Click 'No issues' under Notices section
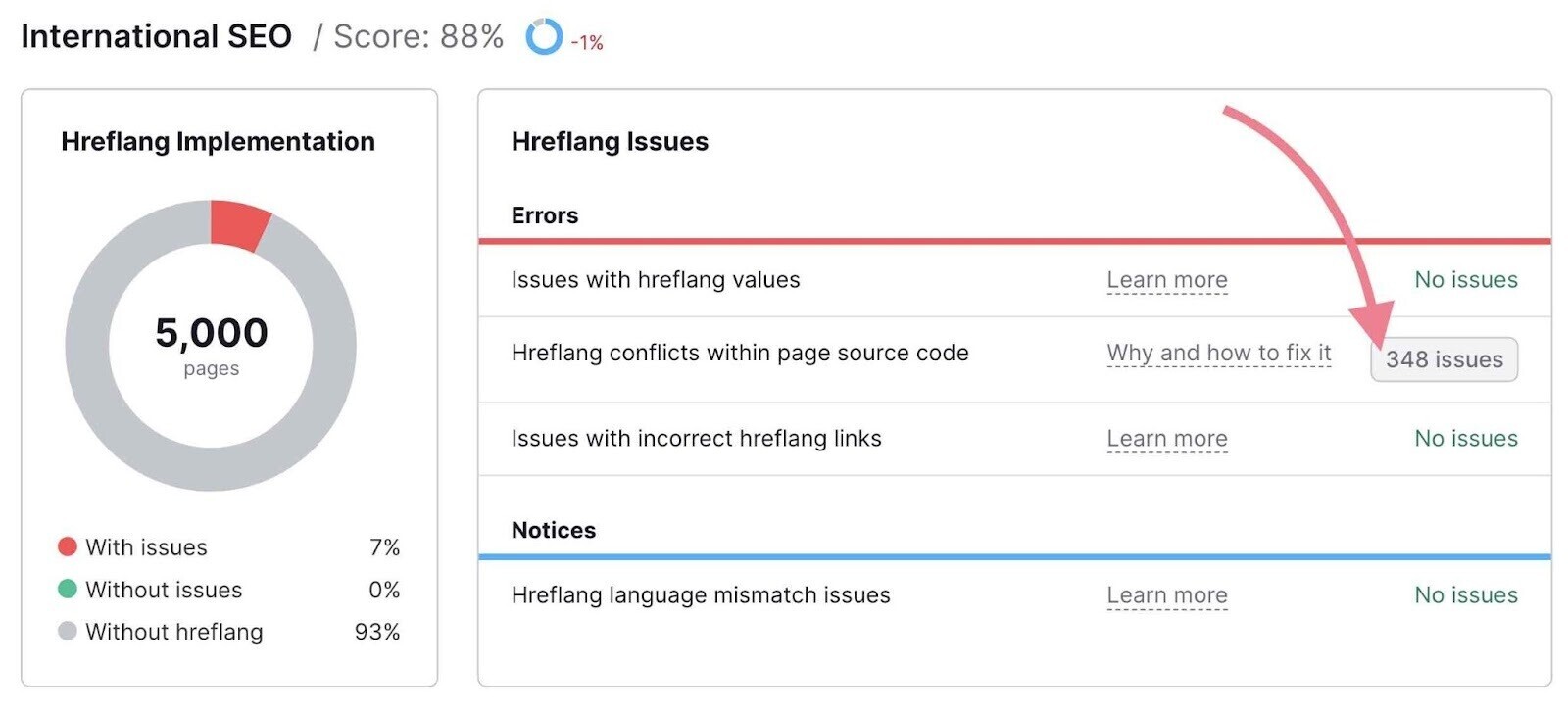1568x711 pixels. point(1464,594)
